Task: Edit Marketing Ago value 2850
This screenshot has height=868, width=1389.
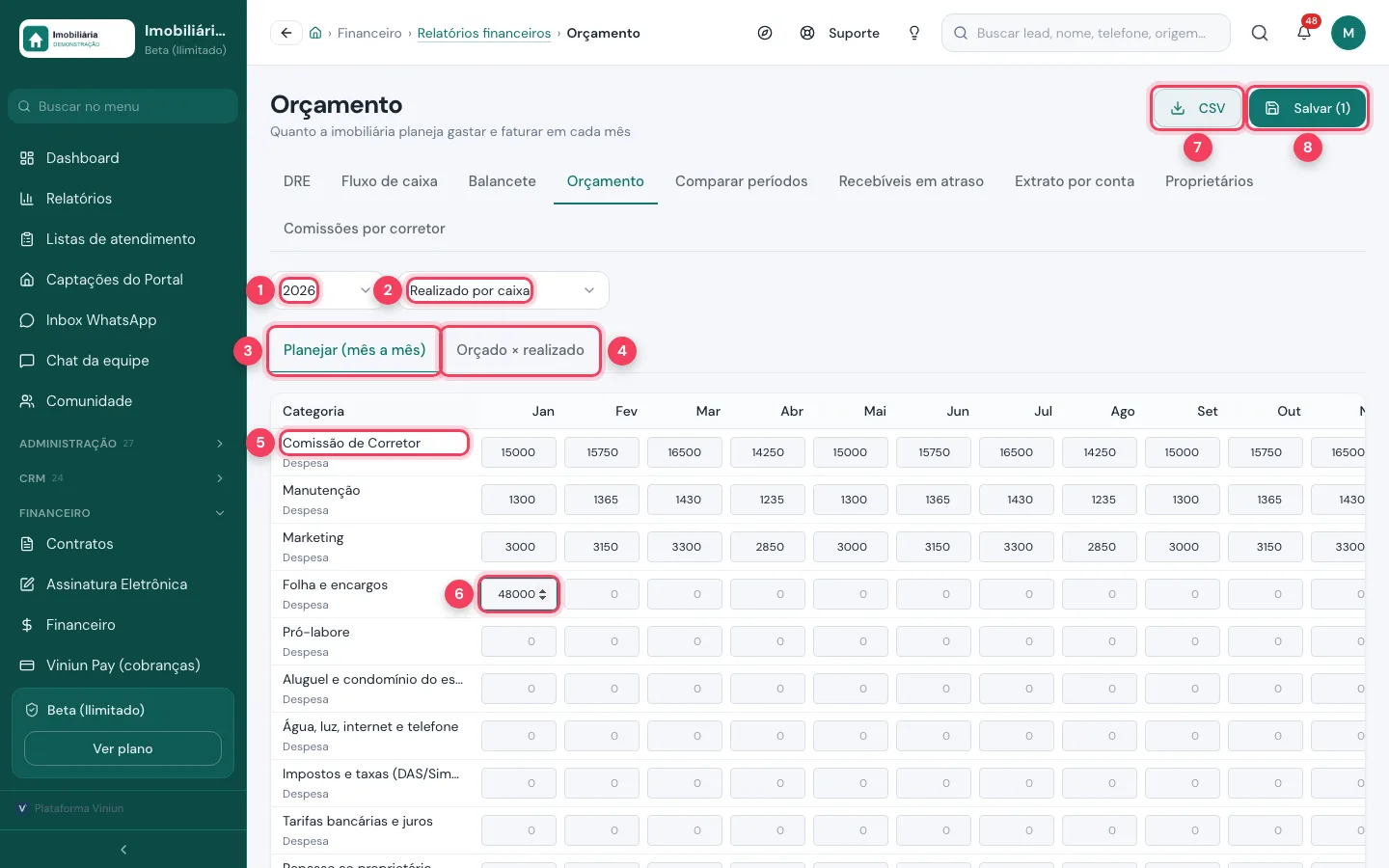Action: pos(1100,547)
